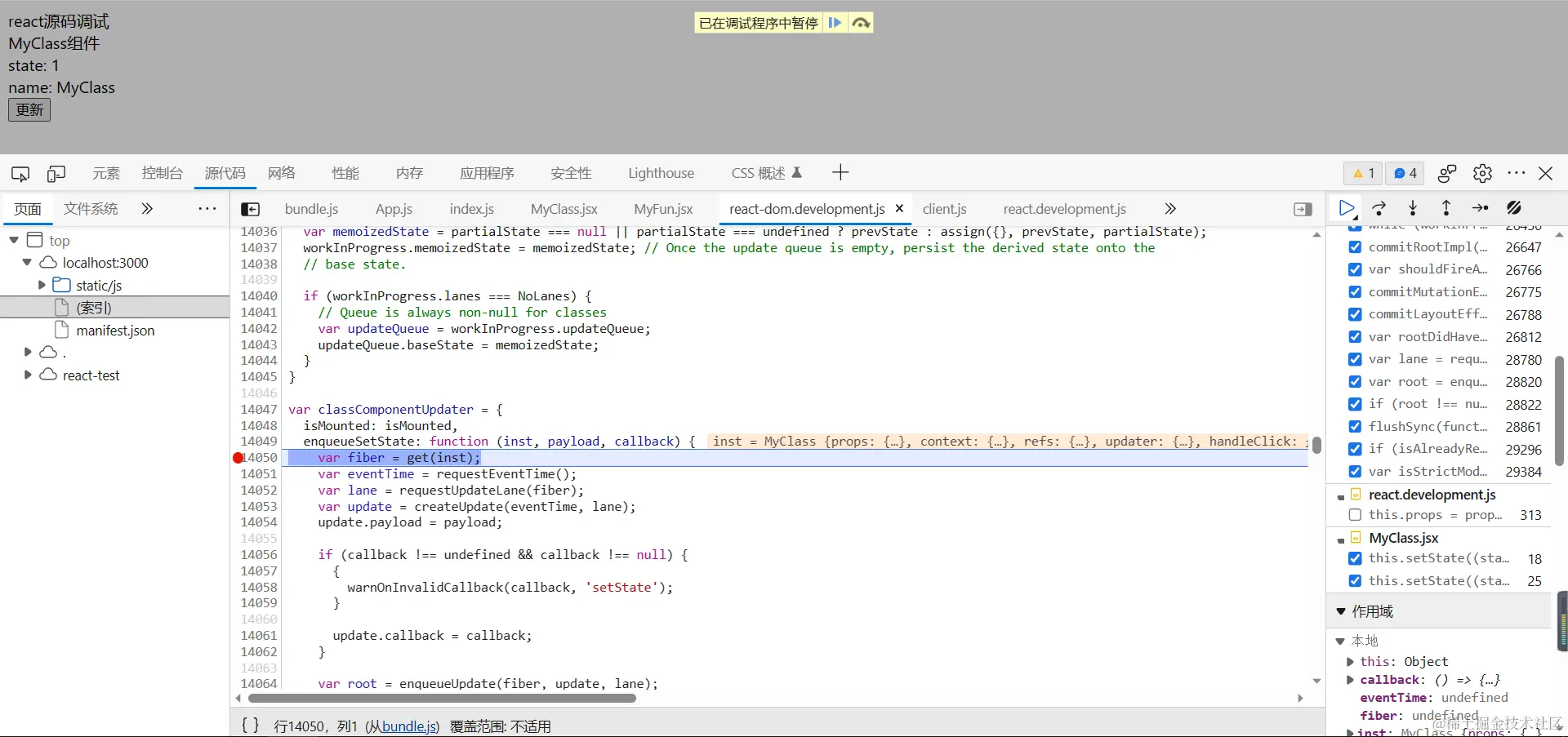The image size is (1568, 737).
Task: Switch to the 控制台 Console tab
Action: [162, 173]
